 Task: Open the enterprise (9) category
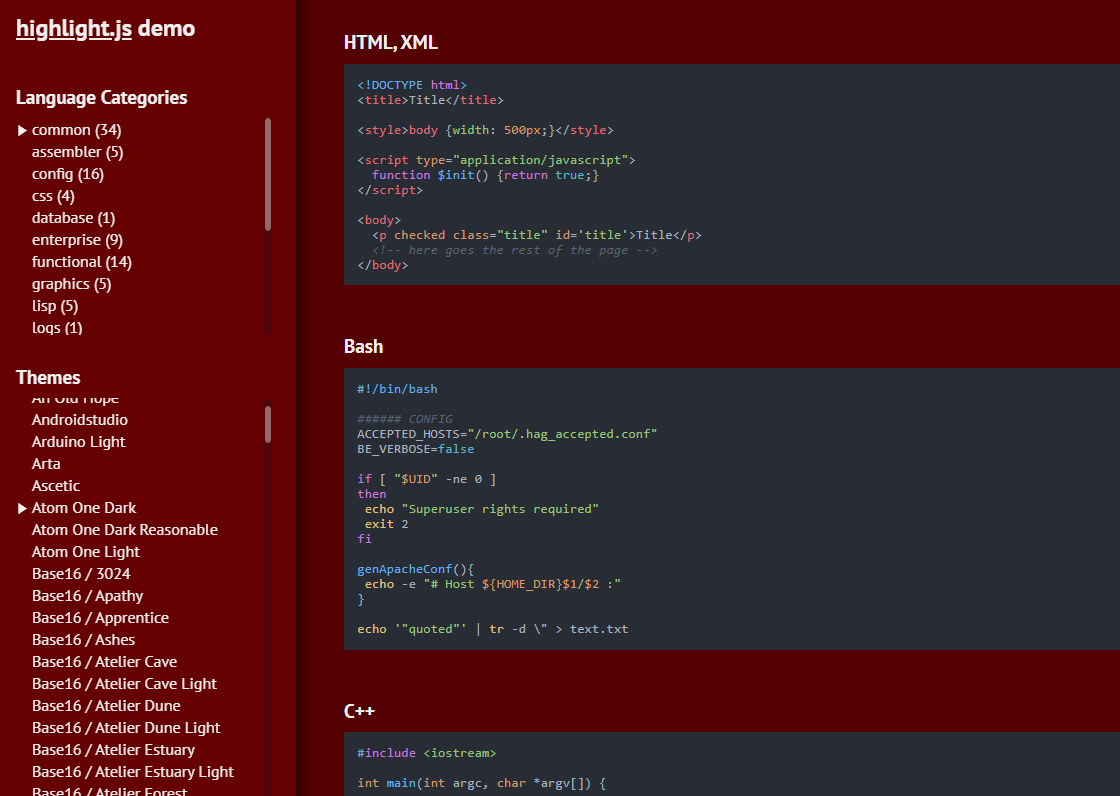tap(77, 240)
